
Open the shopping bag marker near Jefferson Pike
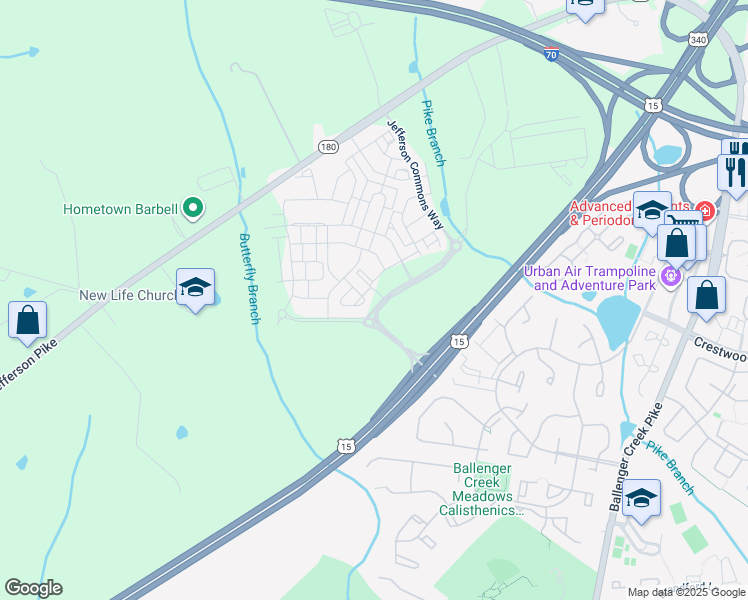pyautogui.click(x=28, y=321)
